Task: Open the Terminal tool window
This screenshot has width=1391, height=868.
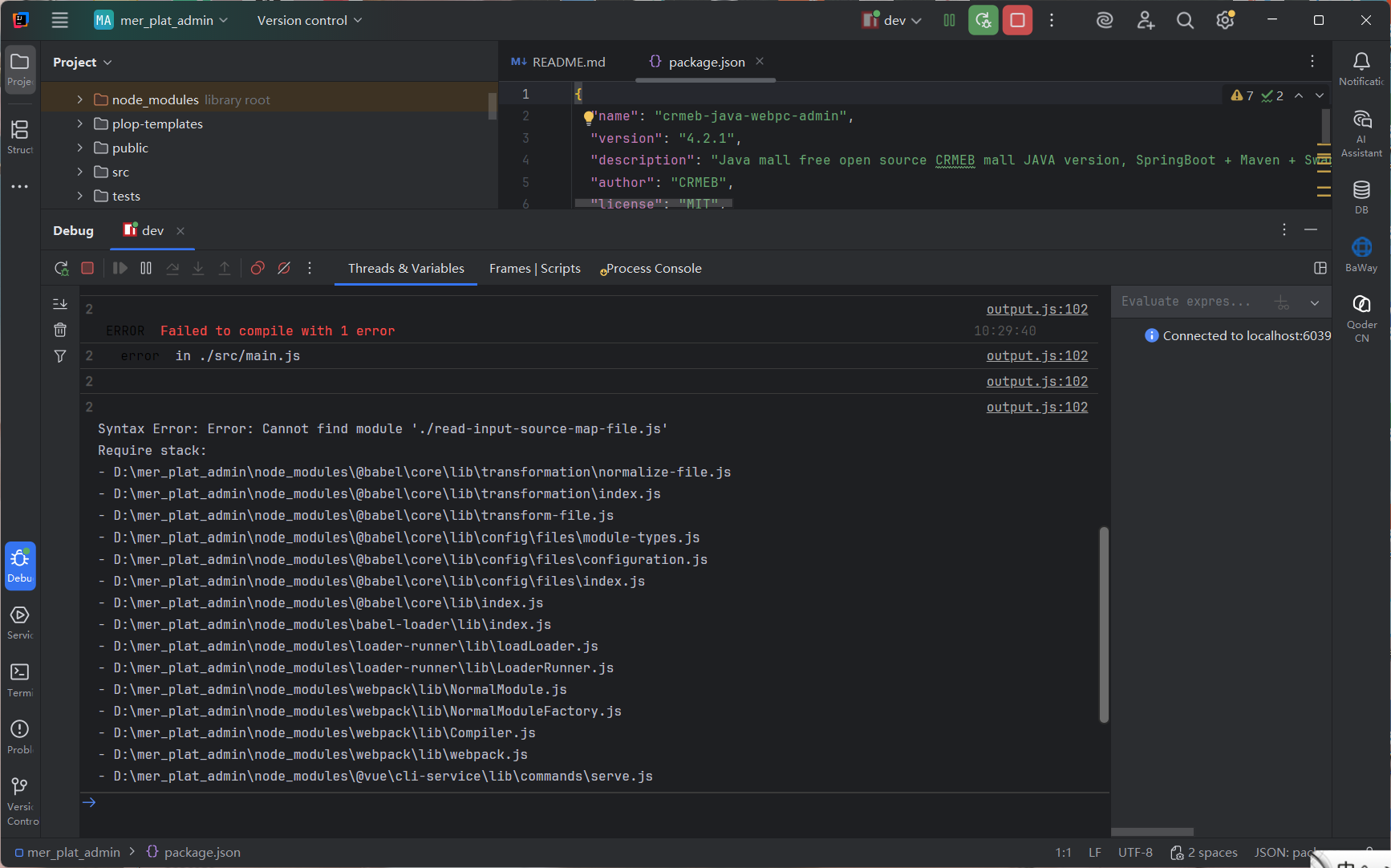Action: point(20,679)
